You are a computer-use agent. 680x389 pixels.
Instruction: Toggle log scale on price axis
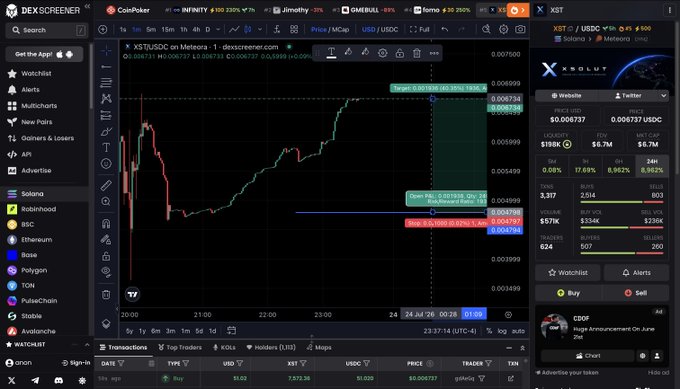(502, 331)
